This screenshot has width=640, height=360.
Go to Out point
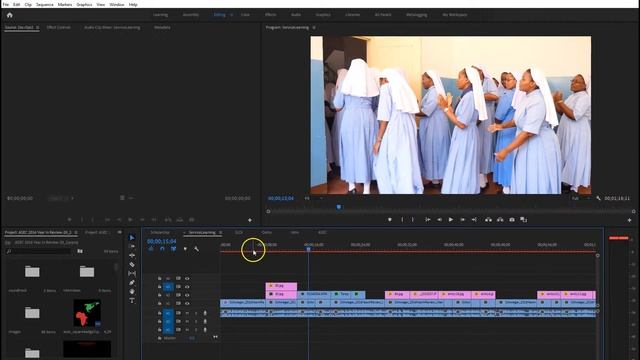pos(474,220)
